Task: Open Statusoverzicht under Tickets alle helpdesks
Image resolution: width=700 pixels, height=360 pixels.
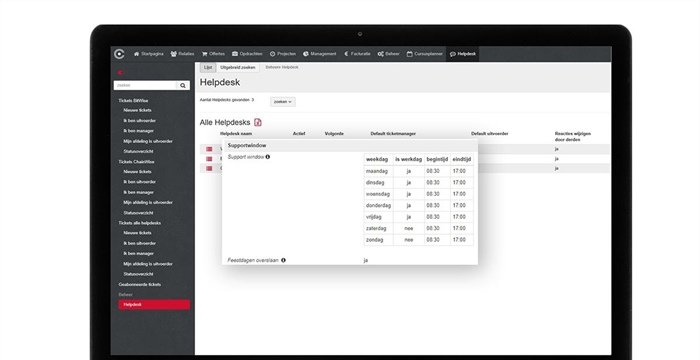Action: click(138, 274)
